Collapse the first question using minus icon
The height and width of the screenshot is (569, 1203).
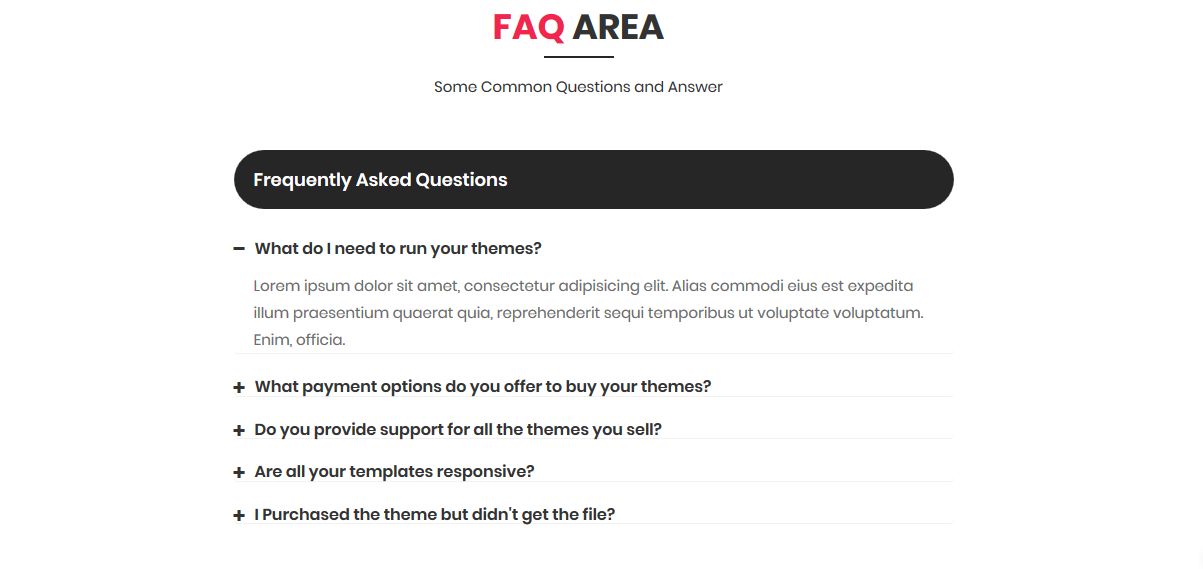pyautogui.click(x=239, y=248)
